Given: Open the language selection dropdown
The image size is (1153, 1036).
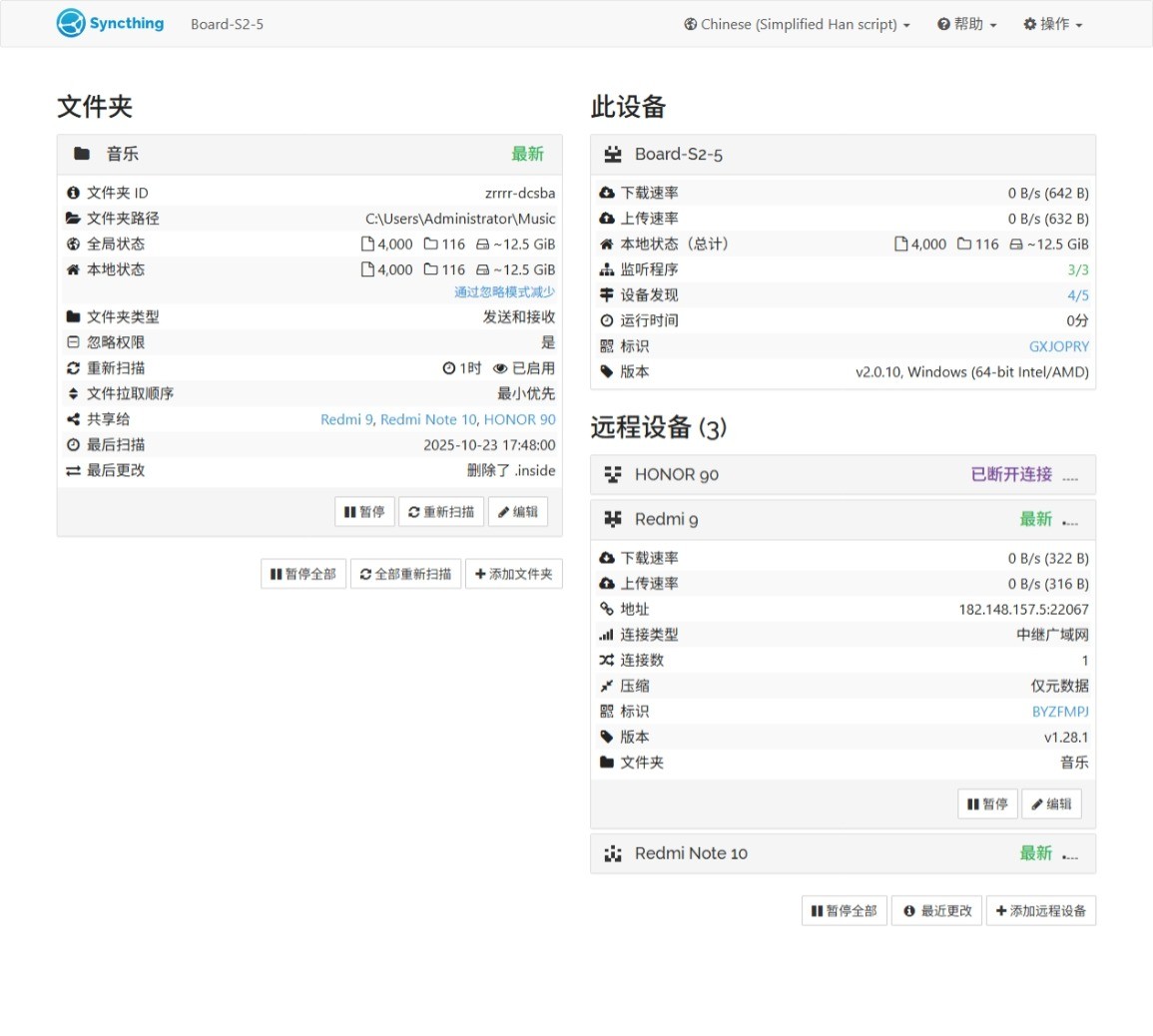Looking at the screenshot, I should click(x=797, y=24).
